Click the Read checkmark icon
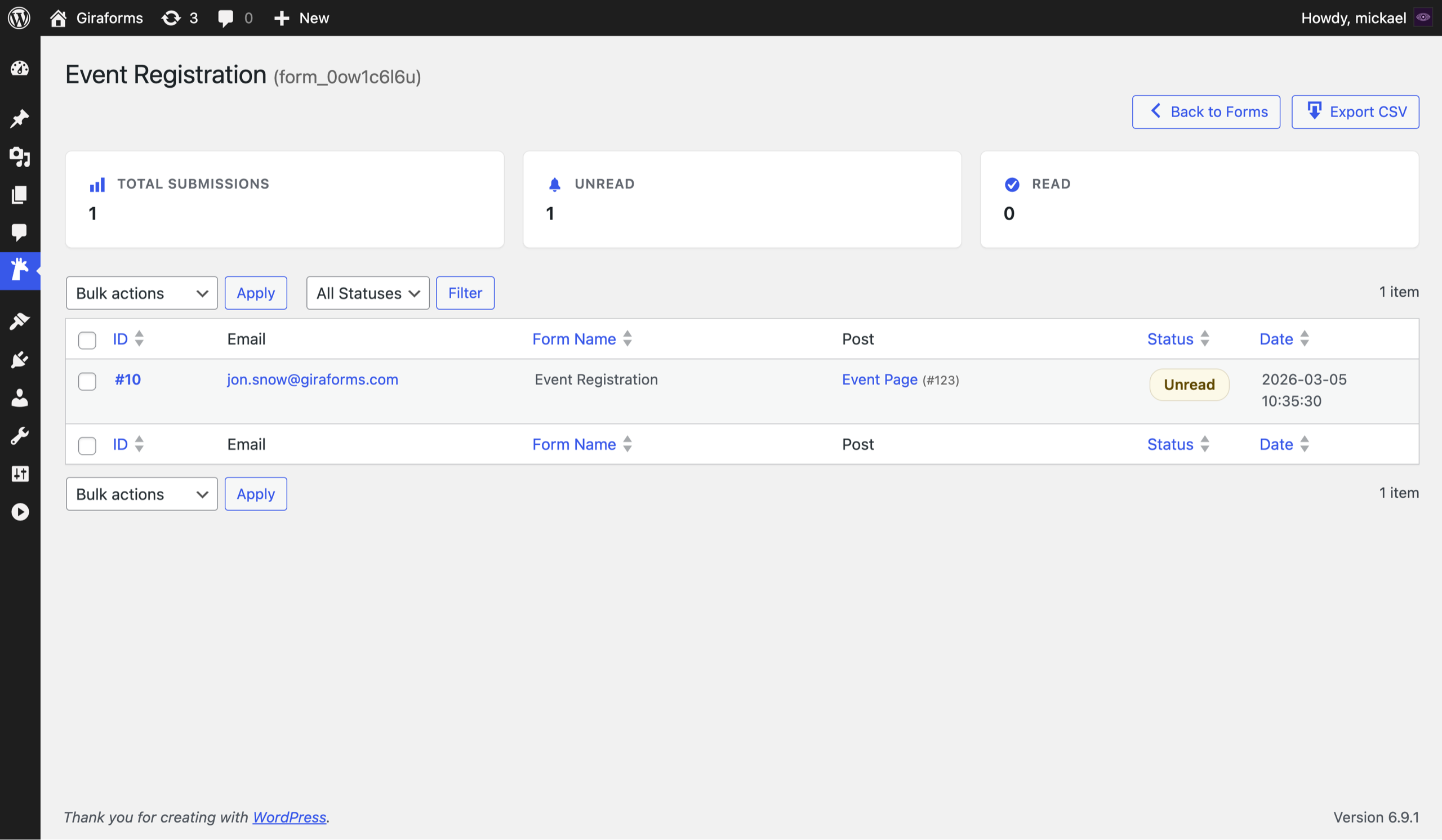 [x=1012, y=184]
